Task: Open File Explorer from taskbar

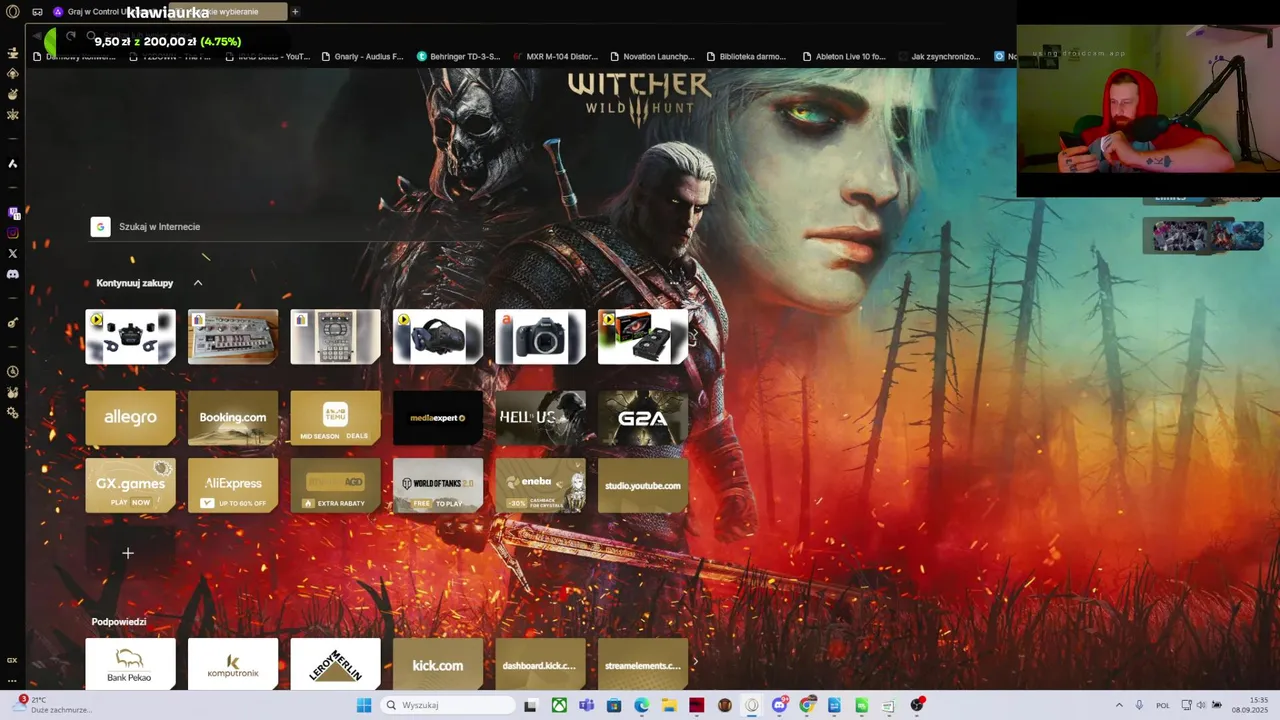Action: tap(669, 705)
